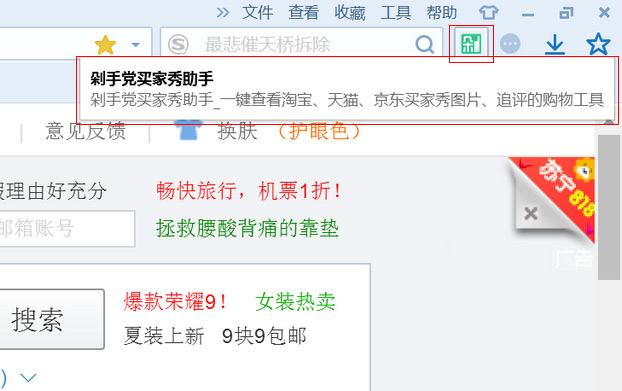Click the Sogou S search engine logo
The image size is (622, 391).
pos(178,44)
